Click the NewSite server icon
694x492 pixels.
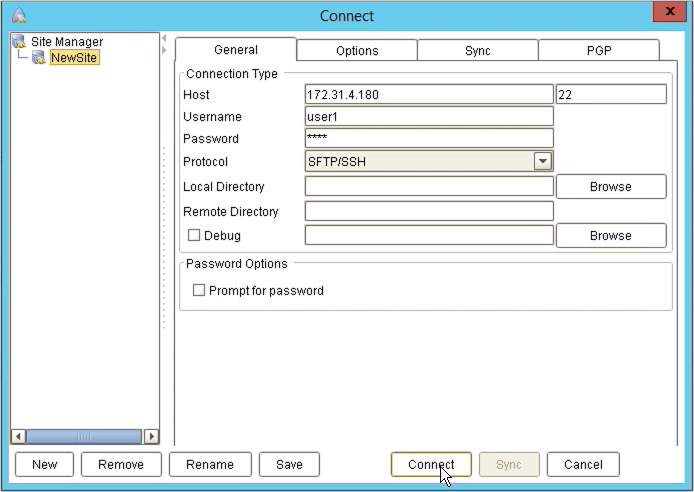39,57
